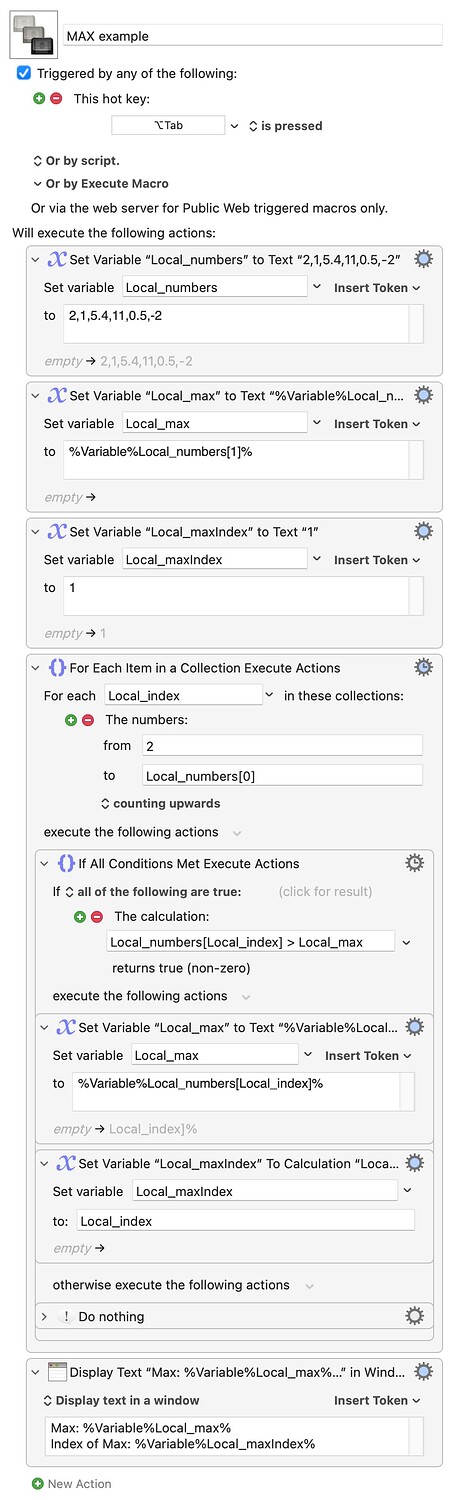The width and height of the screenshot is (453, 1500).
Task: Click the ⌥Tab hot key field
Action: [x=168, y=125]
